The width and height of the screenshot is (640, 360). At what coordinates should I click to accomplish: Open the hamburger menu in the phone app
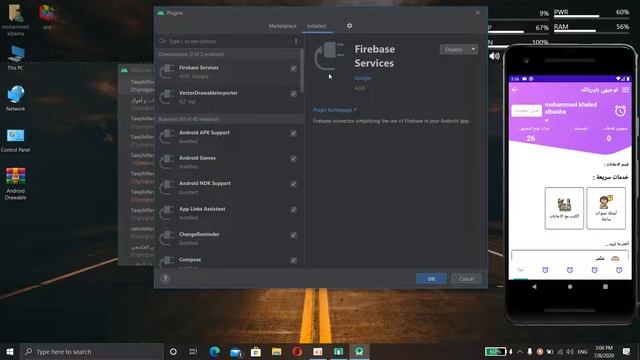pyautogui.click(x=625, y=90)
